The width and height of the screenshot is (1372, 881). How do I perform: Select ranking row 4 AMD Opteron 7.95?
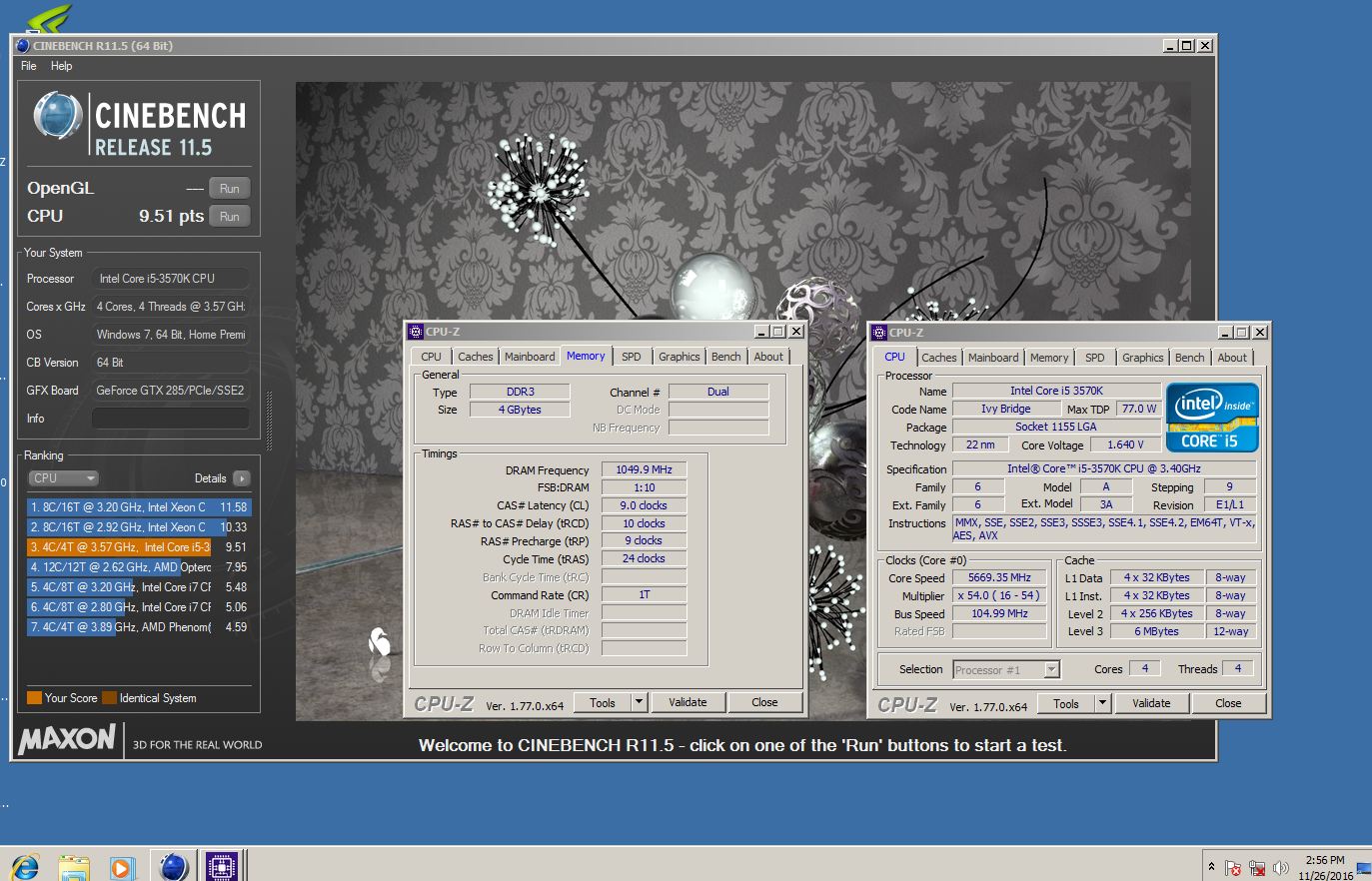(x=138, y=567)
